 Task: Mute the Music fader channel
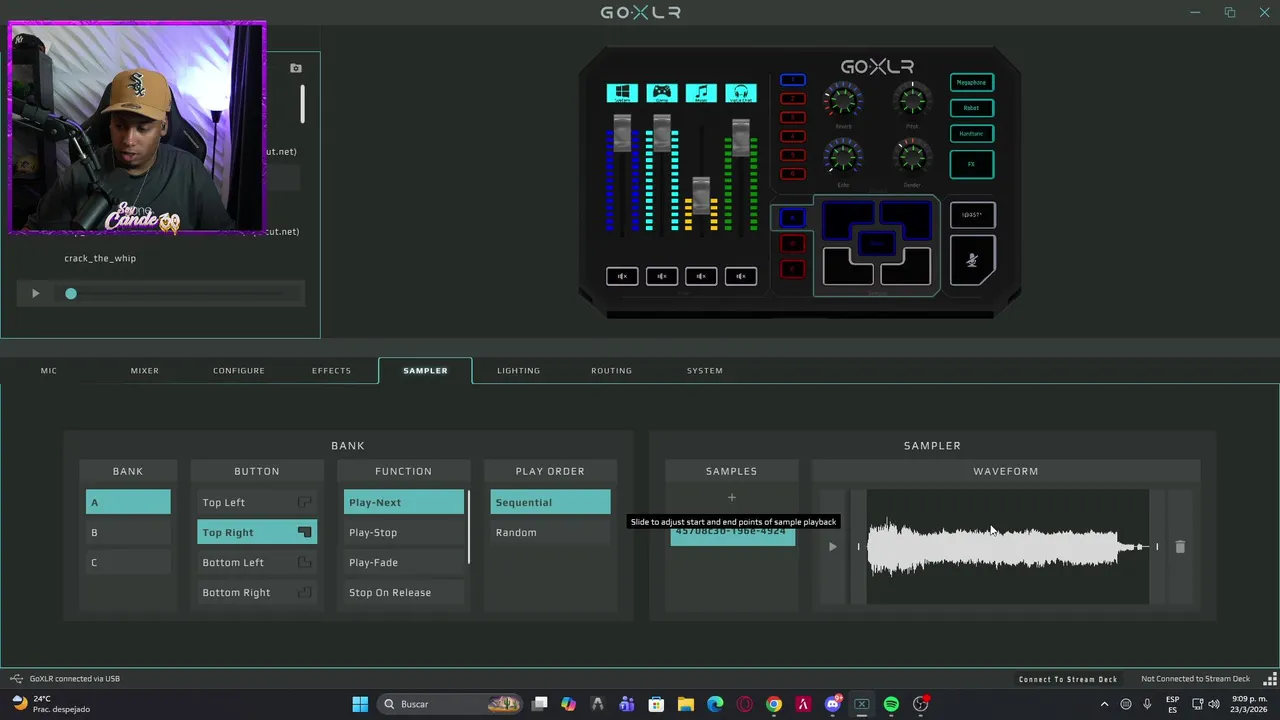pyautogui.click(x=701, y=276)
